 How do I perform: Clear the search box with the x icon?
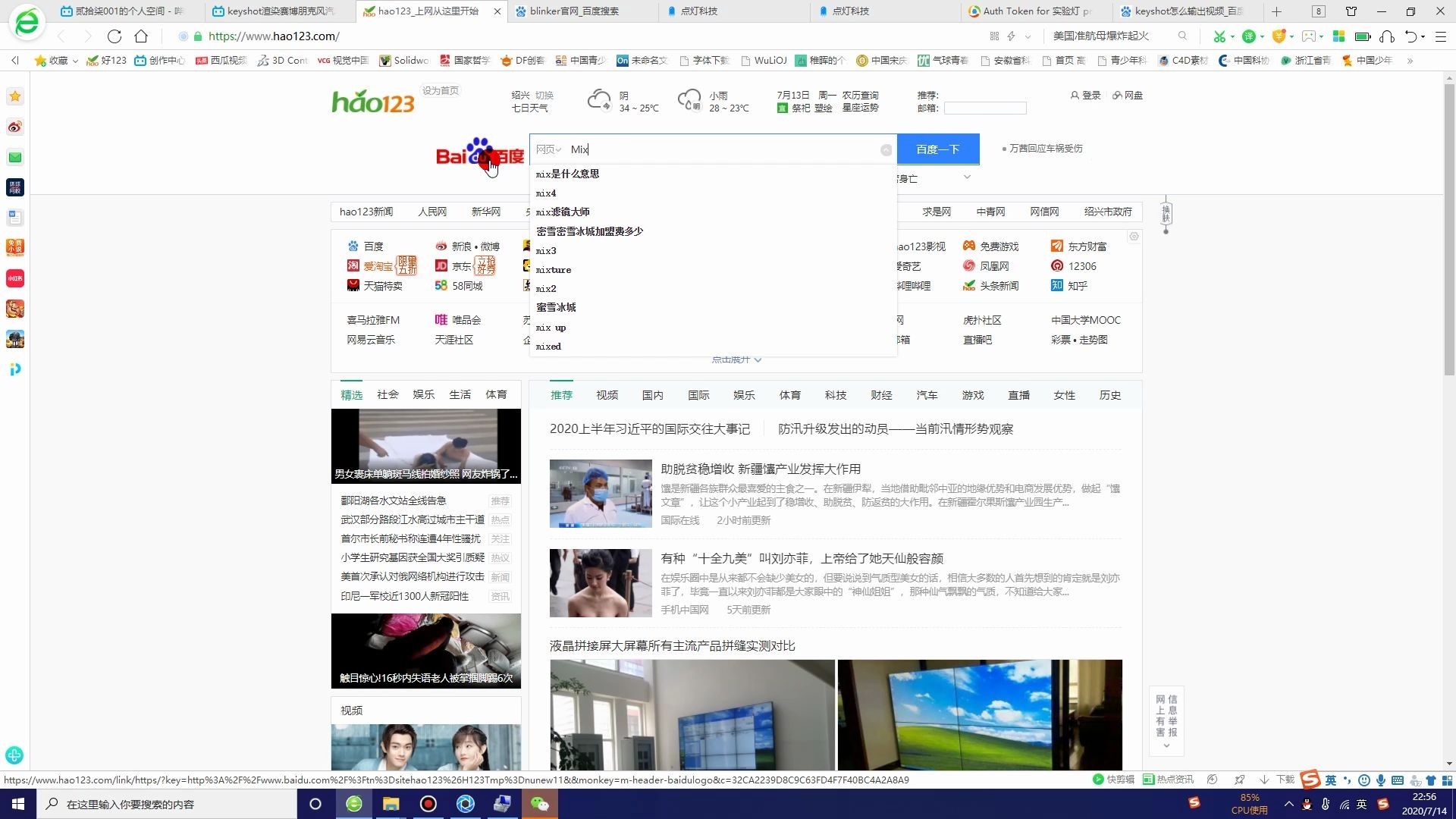pyautogui.click(x=886, y=150)
